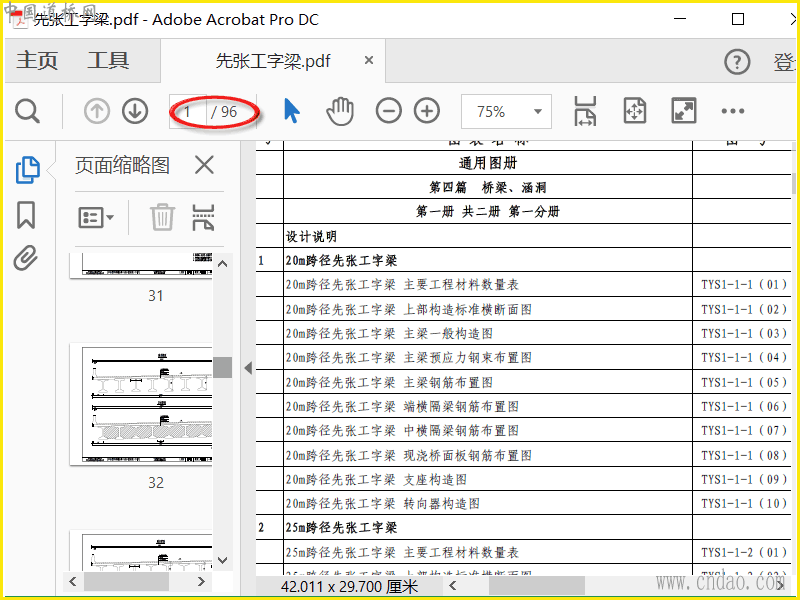Image resolution: width=800 pixels, height=600 pixels.
Task: Toggle page thumbnails panel icon
Action: [27, 170]
